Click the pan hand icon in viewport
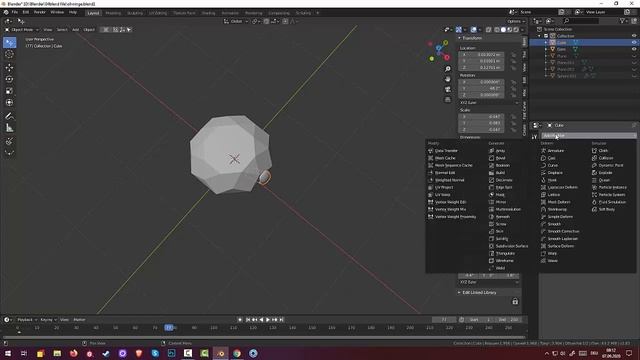The height and width of the screenshot is (360, 640). click(x=448, y=79)
